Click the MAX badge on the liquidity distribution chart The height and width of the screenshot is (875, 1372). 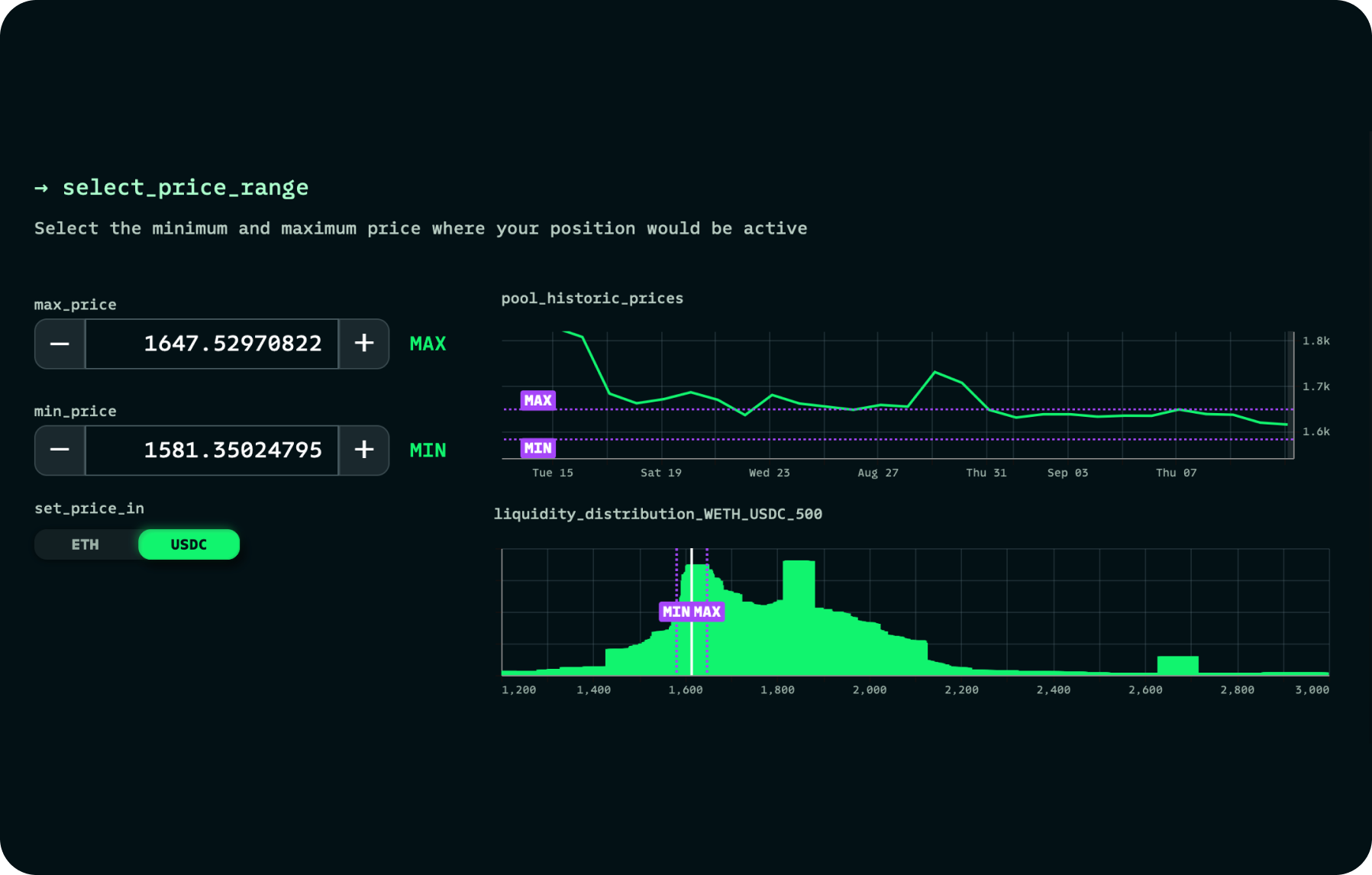(x=706, y=611)
